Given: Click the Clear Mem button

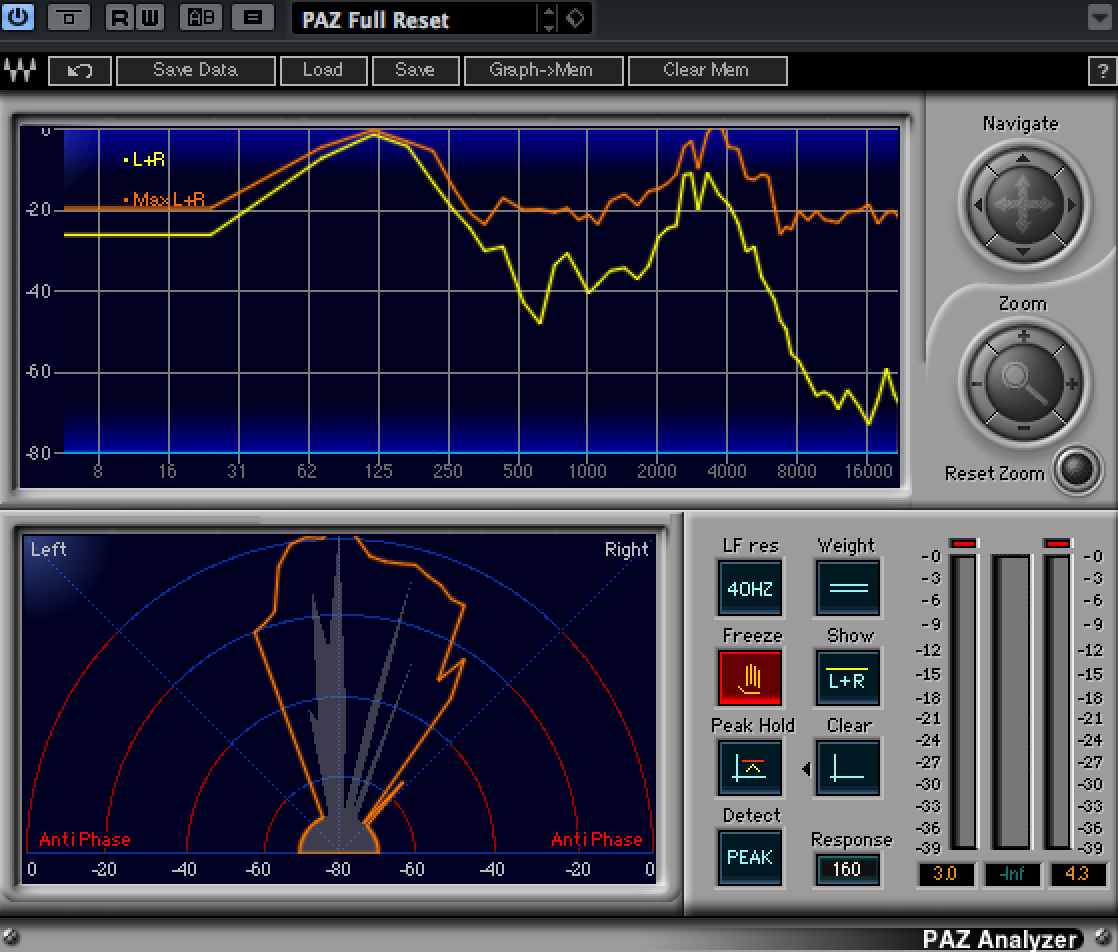Looking at the screenshot, I should 706,71.
